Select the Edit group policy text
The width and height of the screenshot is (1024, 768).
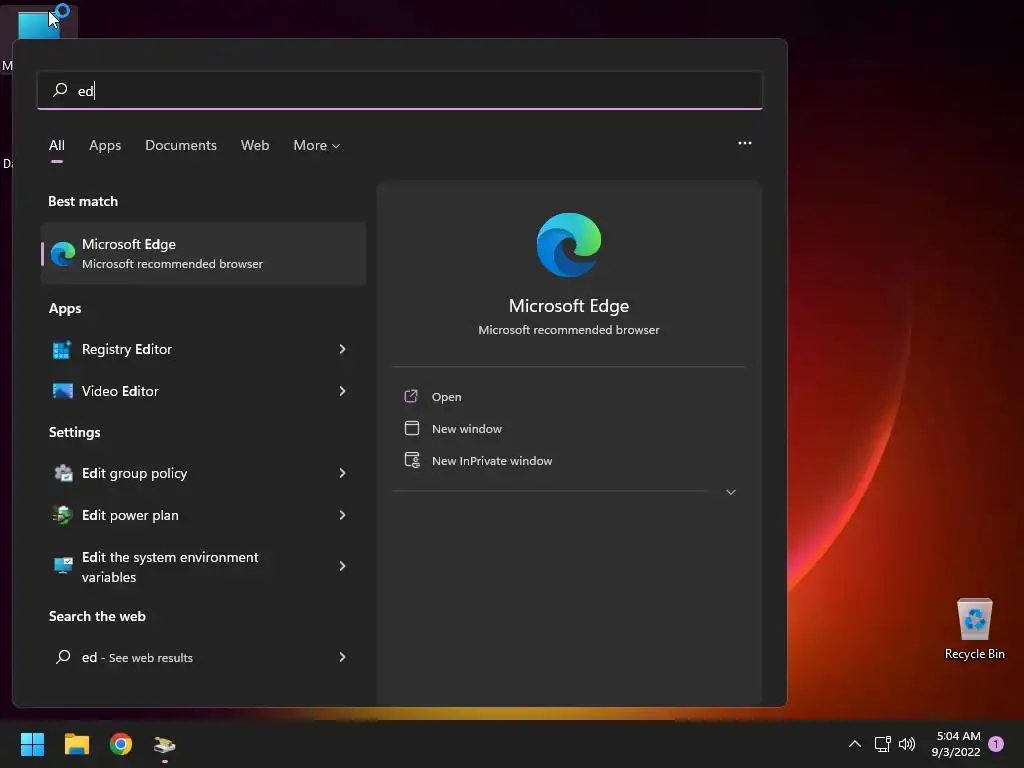(135, 473)
